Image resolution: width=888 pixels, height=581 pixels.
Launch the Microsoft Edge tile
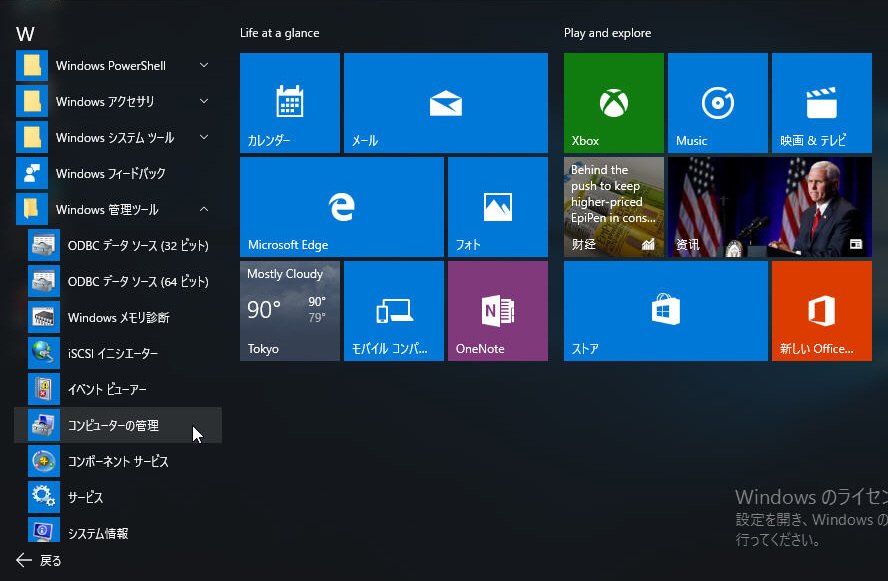[342, 207]
